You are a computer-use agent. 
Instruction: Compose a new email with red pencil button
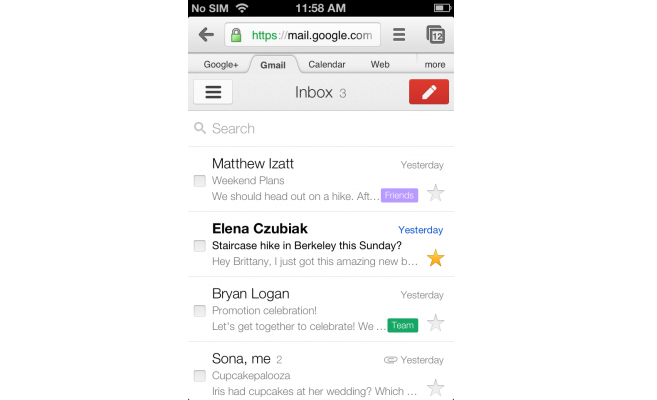point(429,92)
